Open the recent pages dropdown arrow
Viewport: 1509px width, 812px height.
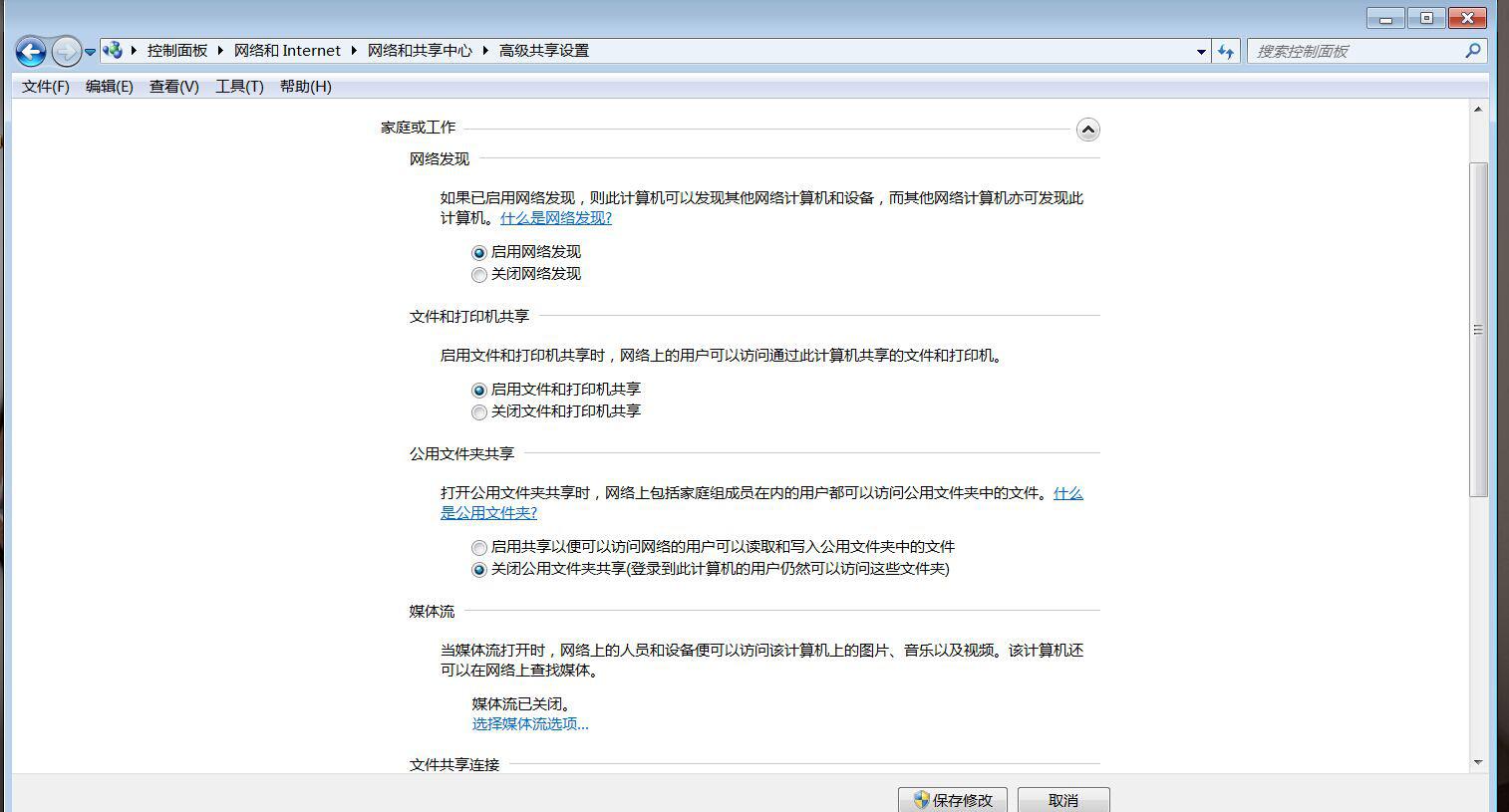tap(90, 51)
